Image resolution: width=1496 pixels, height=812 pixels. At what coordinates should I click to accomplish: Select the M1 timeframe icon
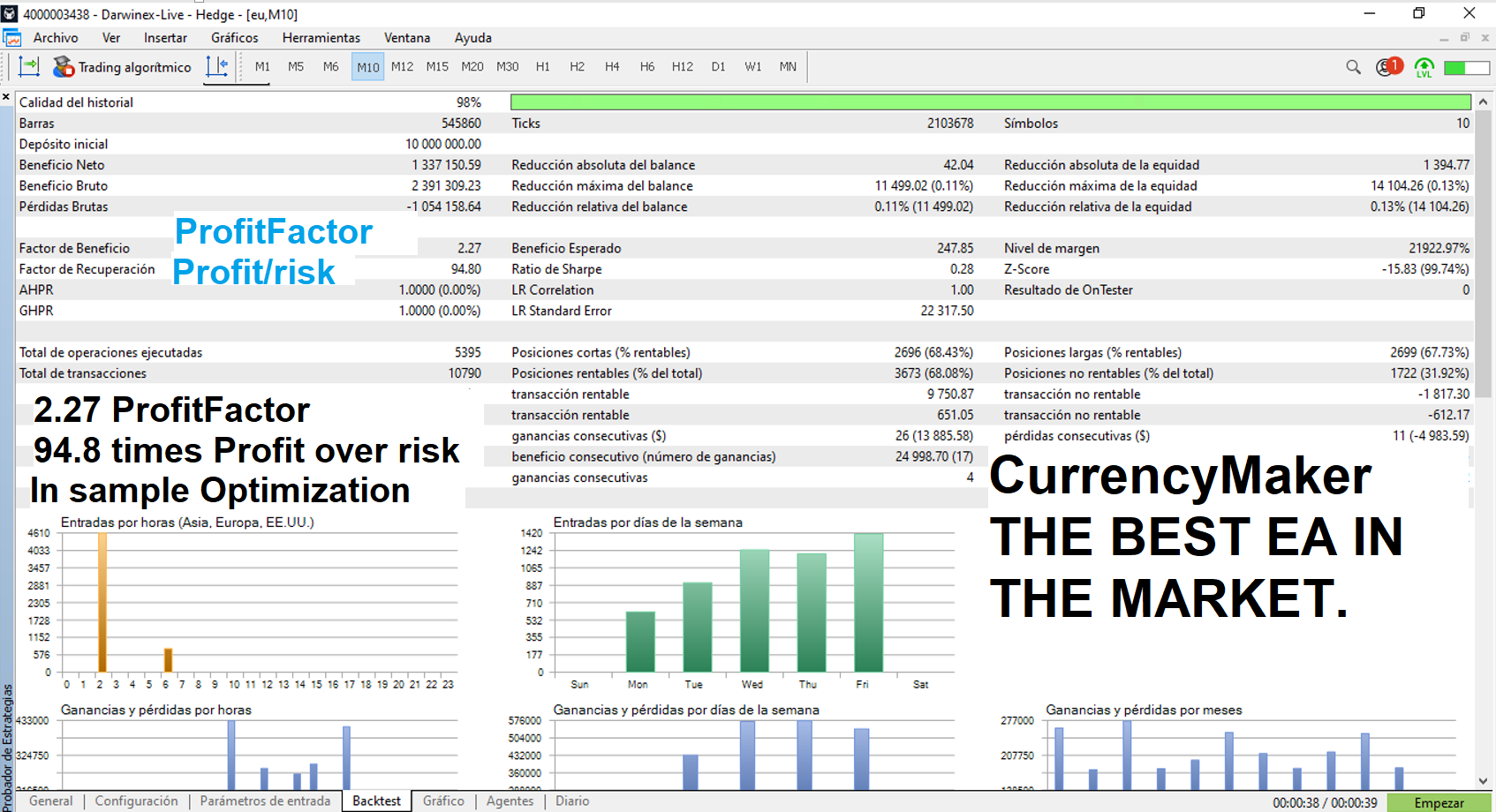[x=261, y=66]
